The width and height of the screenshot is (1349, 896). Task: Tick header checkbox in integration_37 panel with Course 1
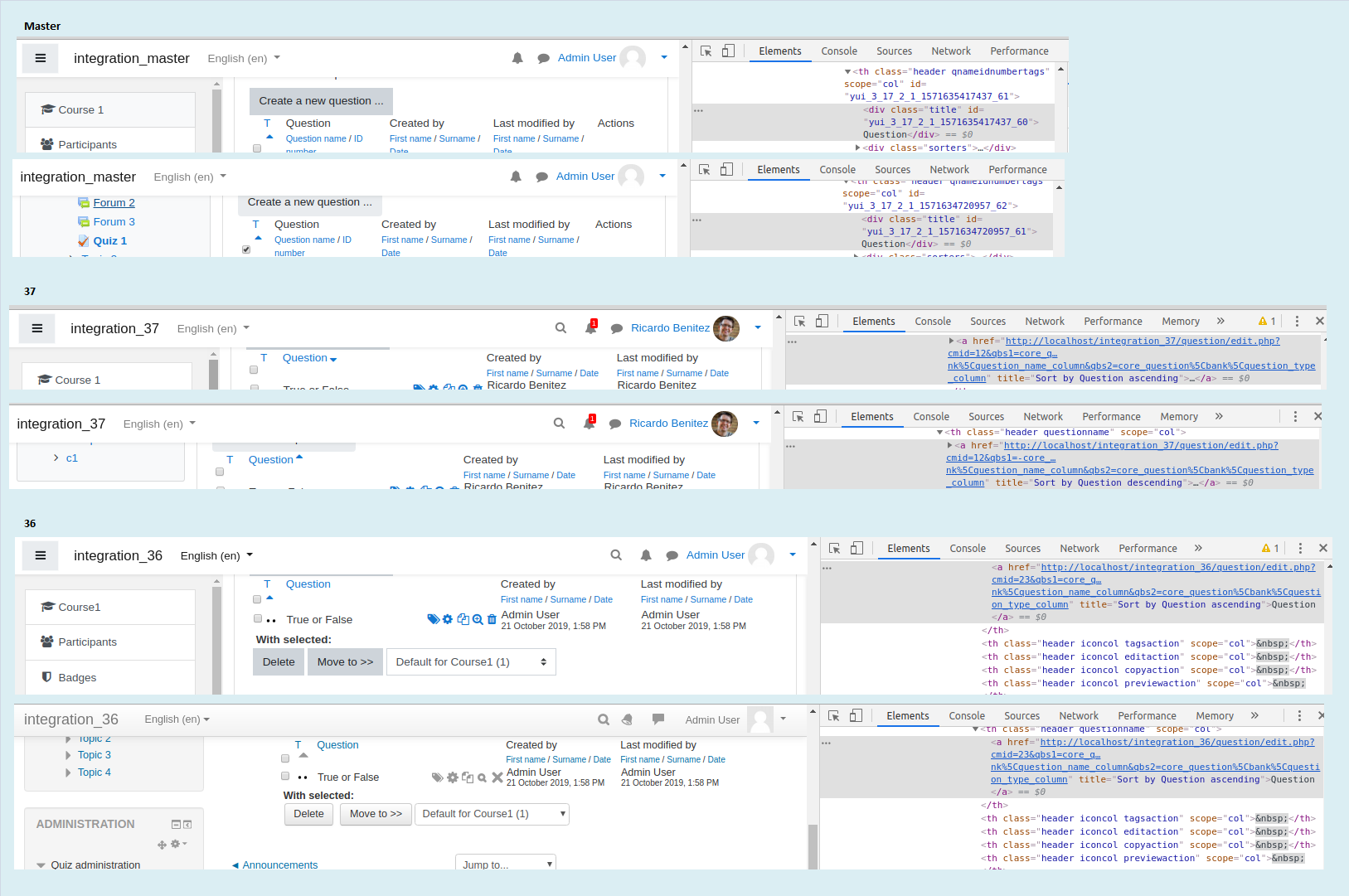pos(254,370)
